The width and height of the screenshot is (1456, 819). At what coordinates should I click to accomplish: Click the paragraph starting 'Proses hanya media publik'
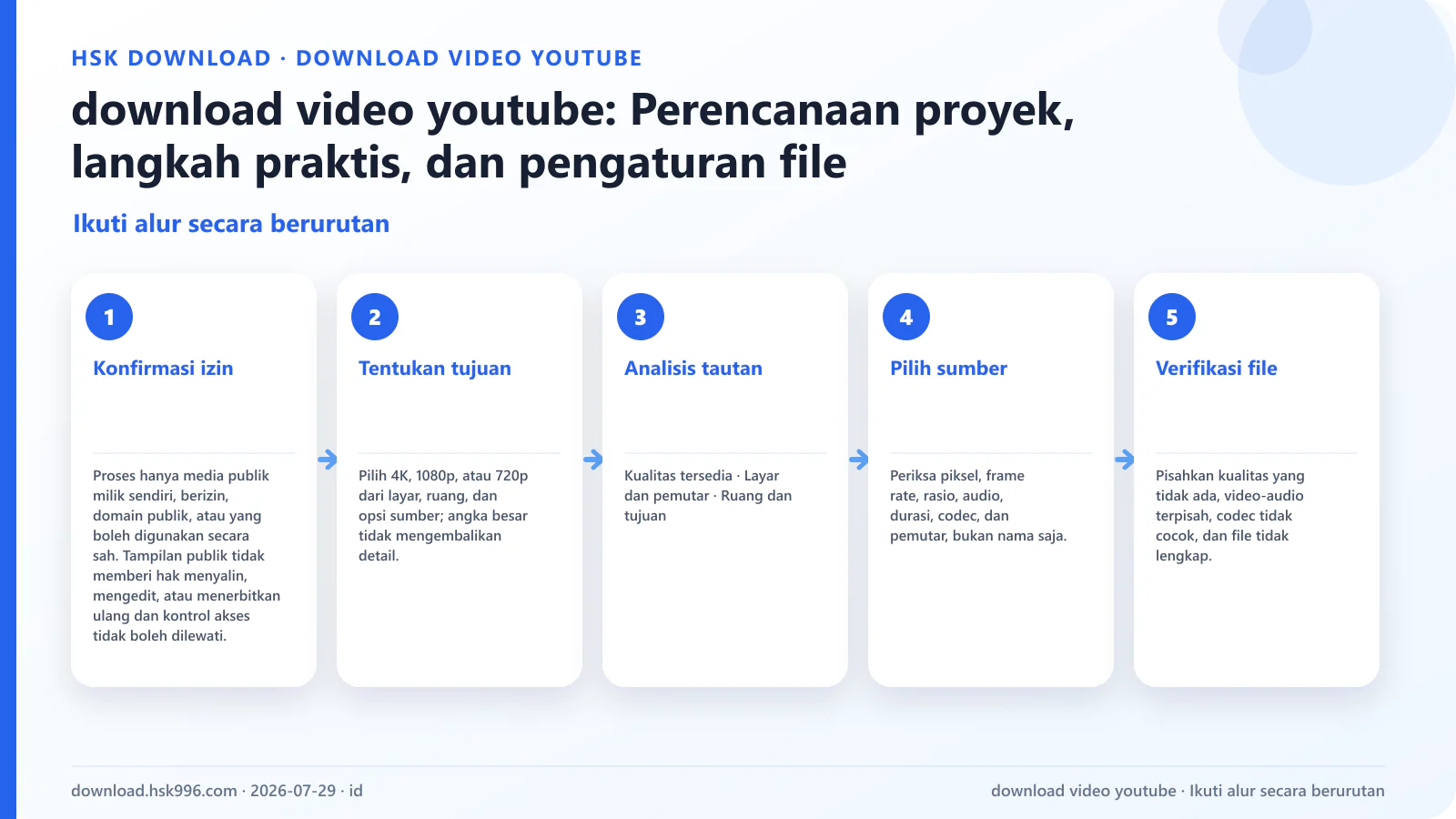pyautogui.click(x=187, y=555)
